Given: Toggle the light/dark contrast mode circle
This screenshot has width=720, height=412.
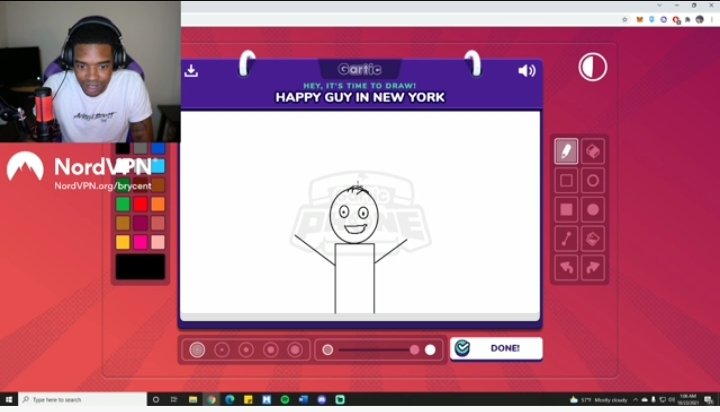Looking at the screenshot, I should pos(592,67).
